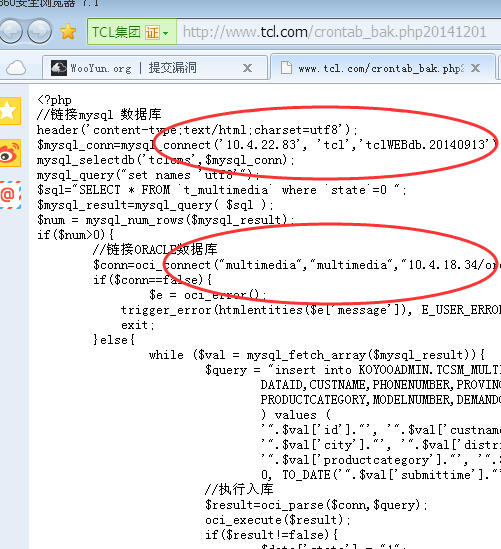Viewport: 501px width, 549px height.
Task: Click the 'exit;' line
Action: click(x=138, y=325)
